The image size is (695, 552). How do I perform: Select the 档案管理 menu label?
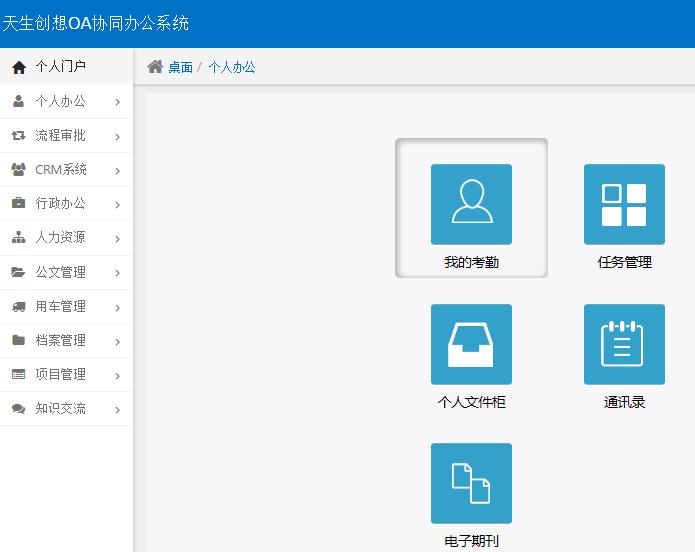pos(60,340)
